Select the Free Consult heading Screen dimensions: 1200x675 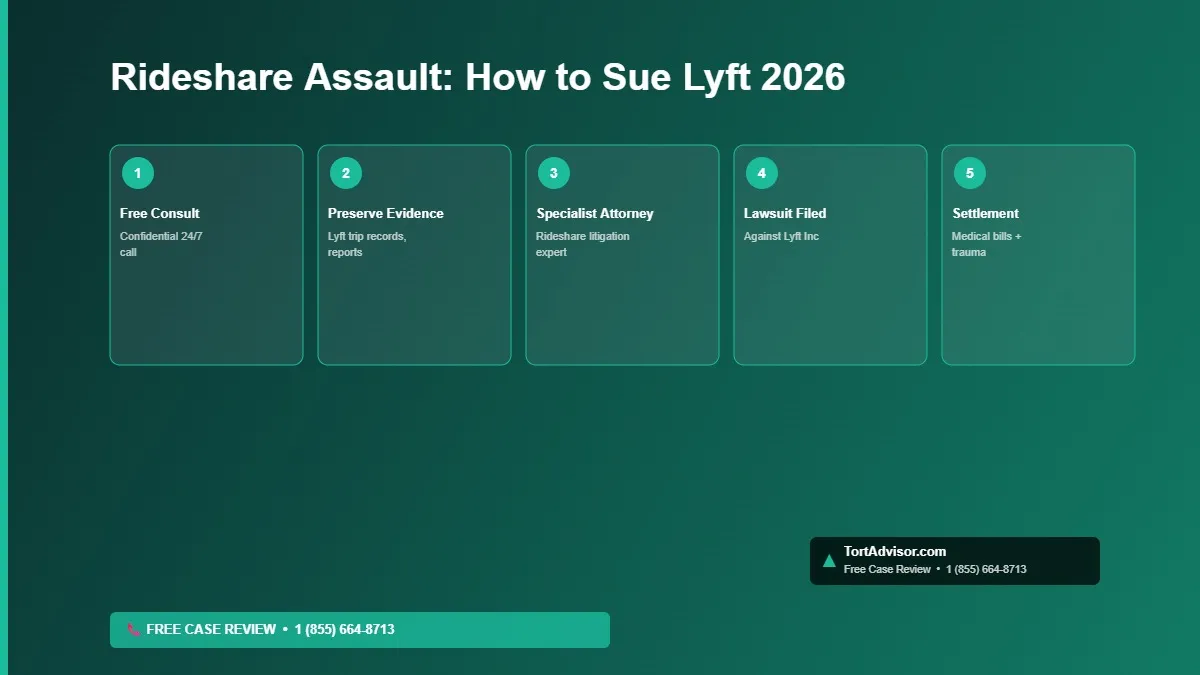[x=160, y=213]
